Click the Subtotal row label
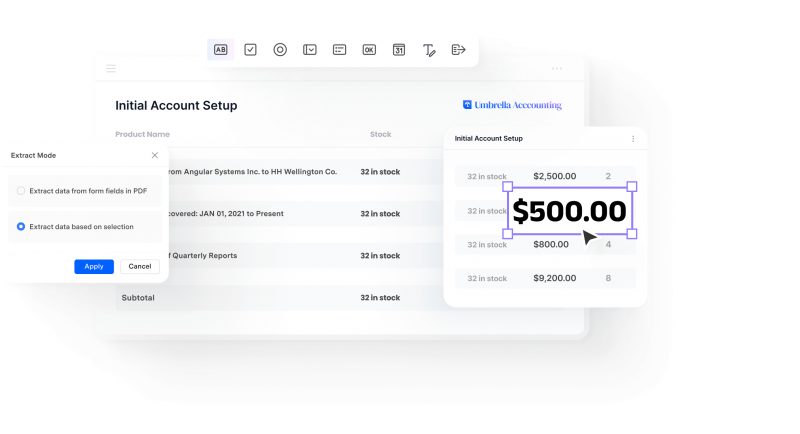Viewport: 800px width, 434px height. click(138, 297)
